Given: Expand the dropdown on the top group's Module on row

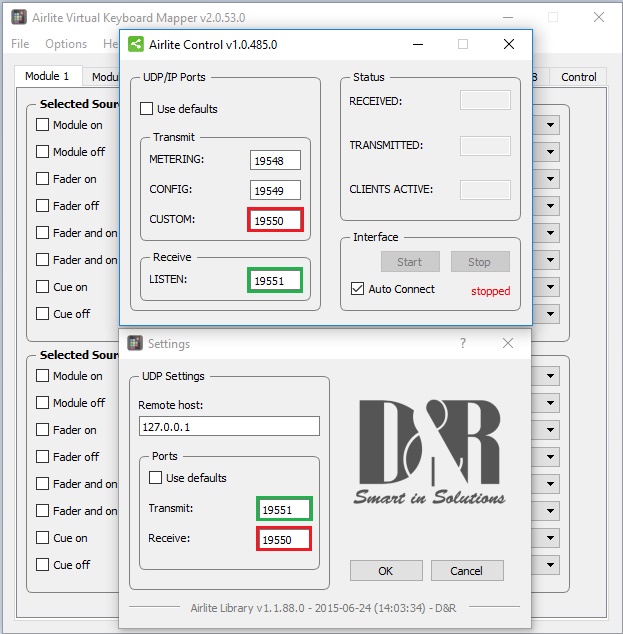Looking at the screenshot, I should tap(551, 126).
